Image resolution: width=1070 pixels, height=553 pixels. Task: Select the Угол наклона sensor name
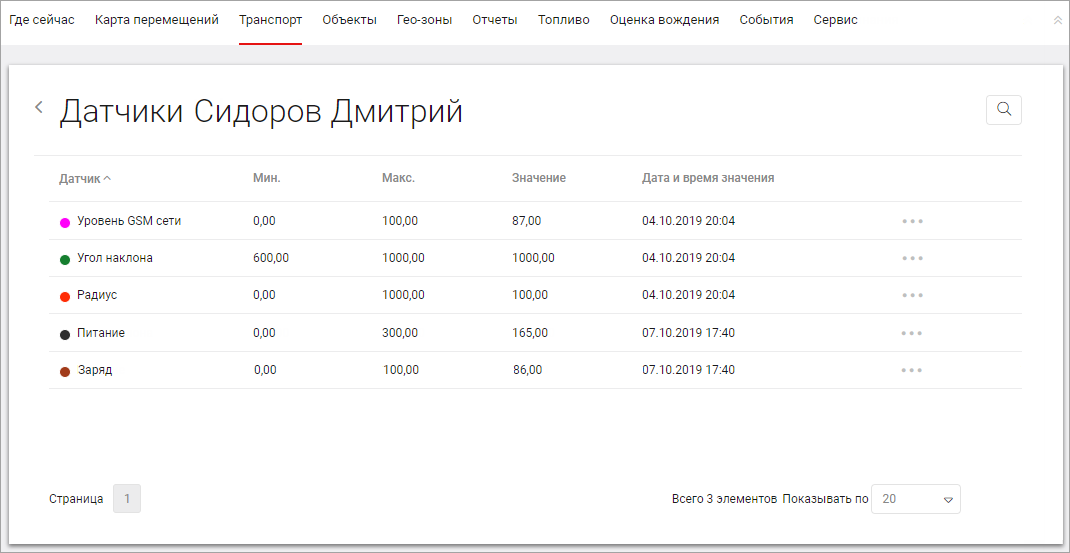coord(115,258)
